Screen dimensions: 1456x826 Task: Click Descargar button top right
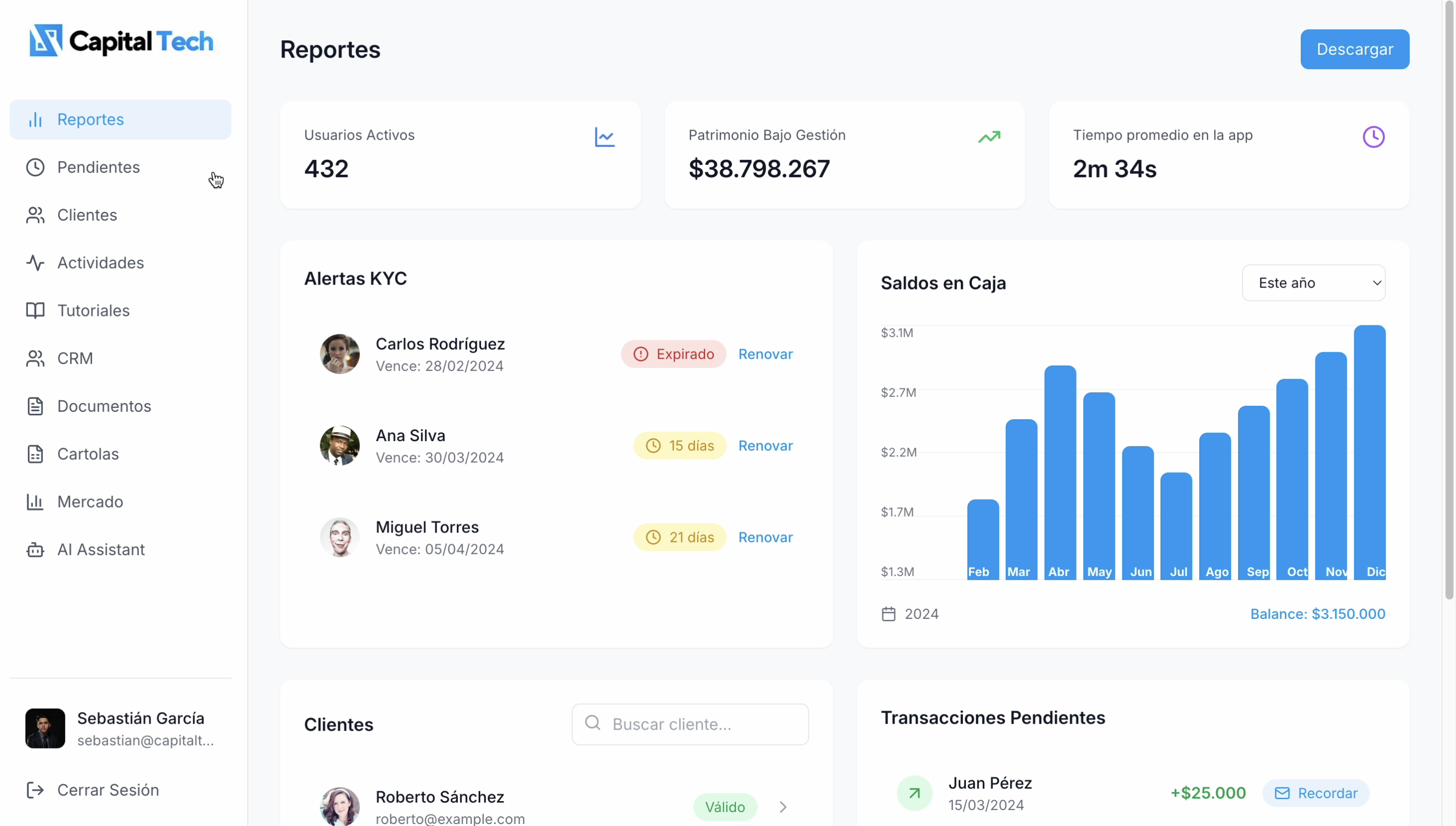click(1355, 49)
